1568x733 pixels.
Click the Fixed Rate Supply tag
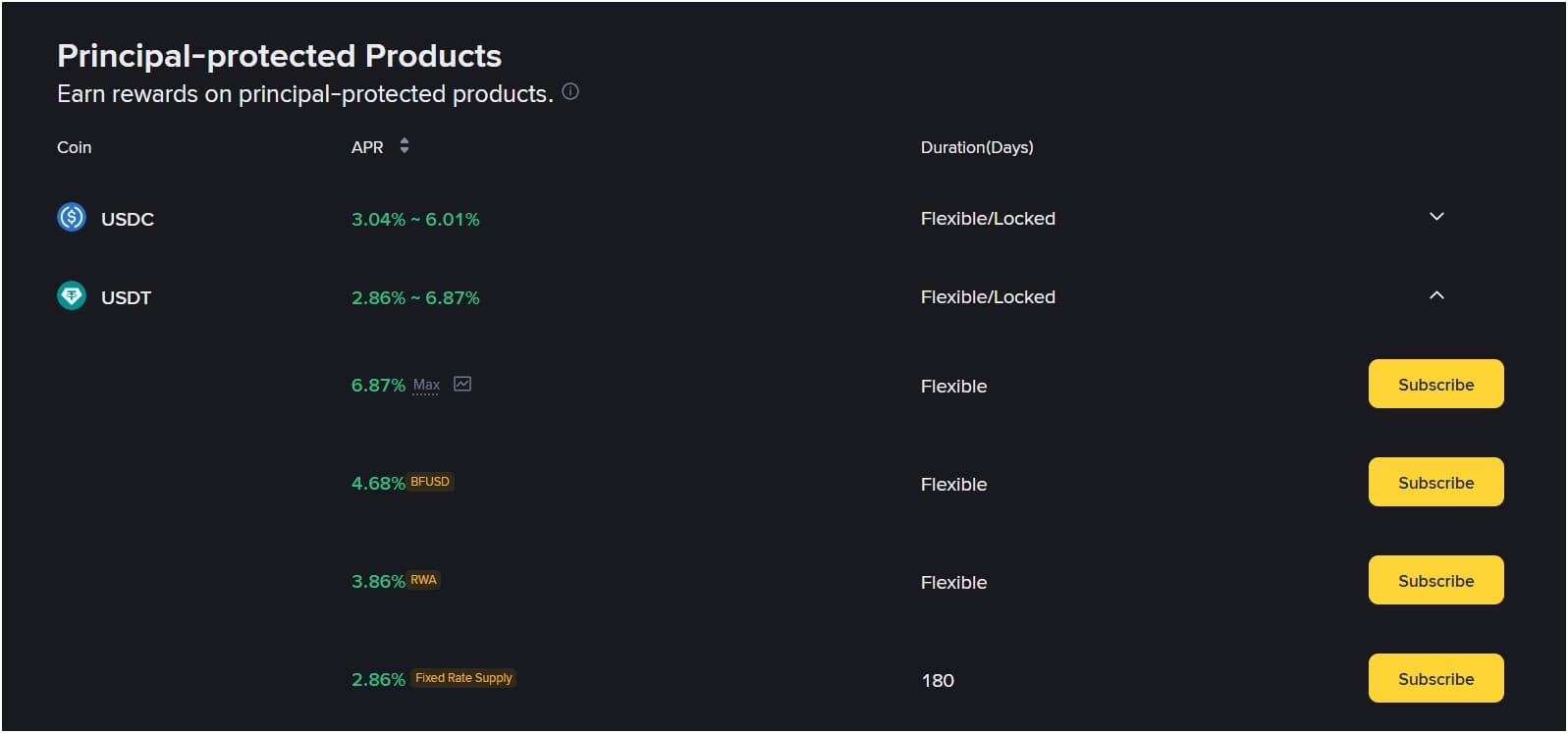point(462,677)
